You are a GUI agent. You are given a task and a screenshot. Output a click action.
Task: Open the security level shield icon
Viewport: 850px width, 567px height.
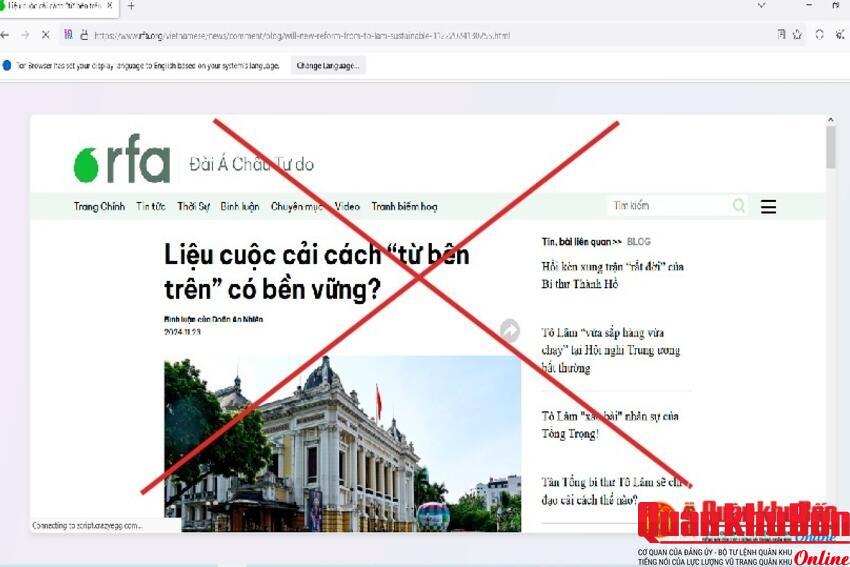coord(820,35)
